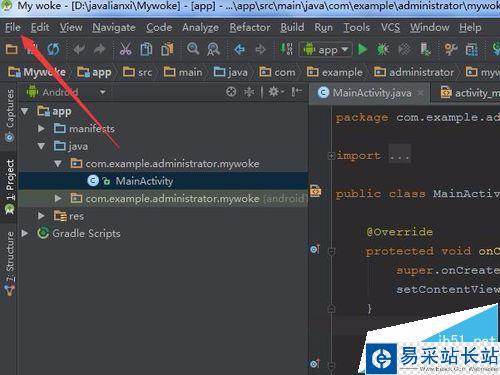This screenshot has width=500, height=375.
Task: Click Mywoke in the breadcrumb bar
Action: coord(37,72)
